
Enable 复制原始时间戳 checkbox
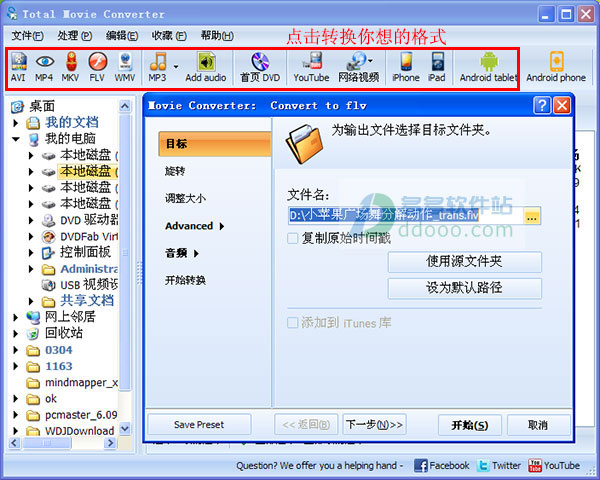pyautogui.click(x=293, y=238)
